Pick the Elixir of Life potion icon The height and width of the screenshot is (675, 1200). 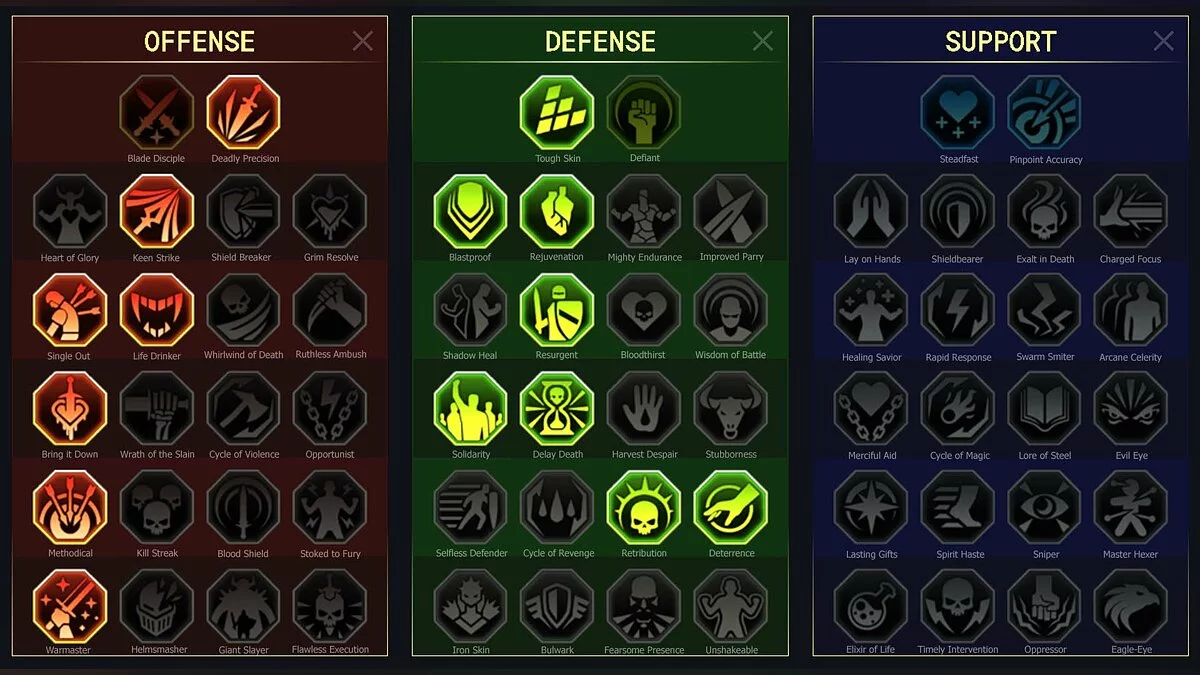871,606
